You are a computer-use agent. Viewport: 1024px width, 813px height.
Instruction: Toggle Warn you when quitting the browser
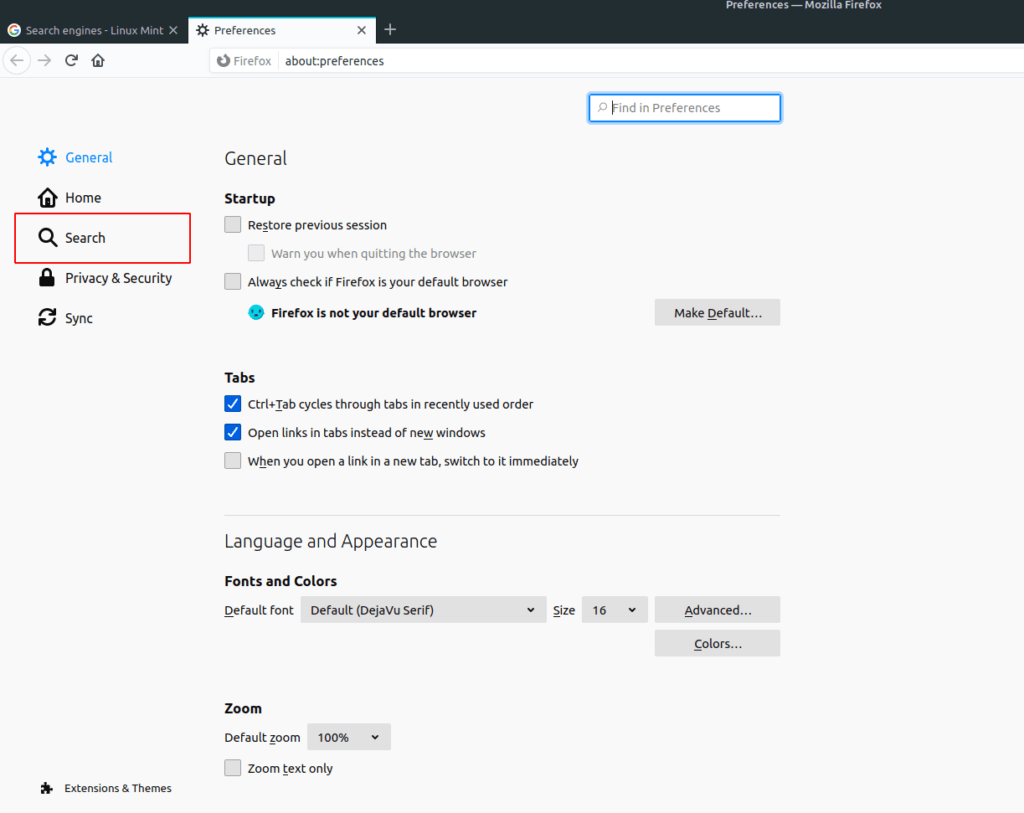(x=256, y=253)
